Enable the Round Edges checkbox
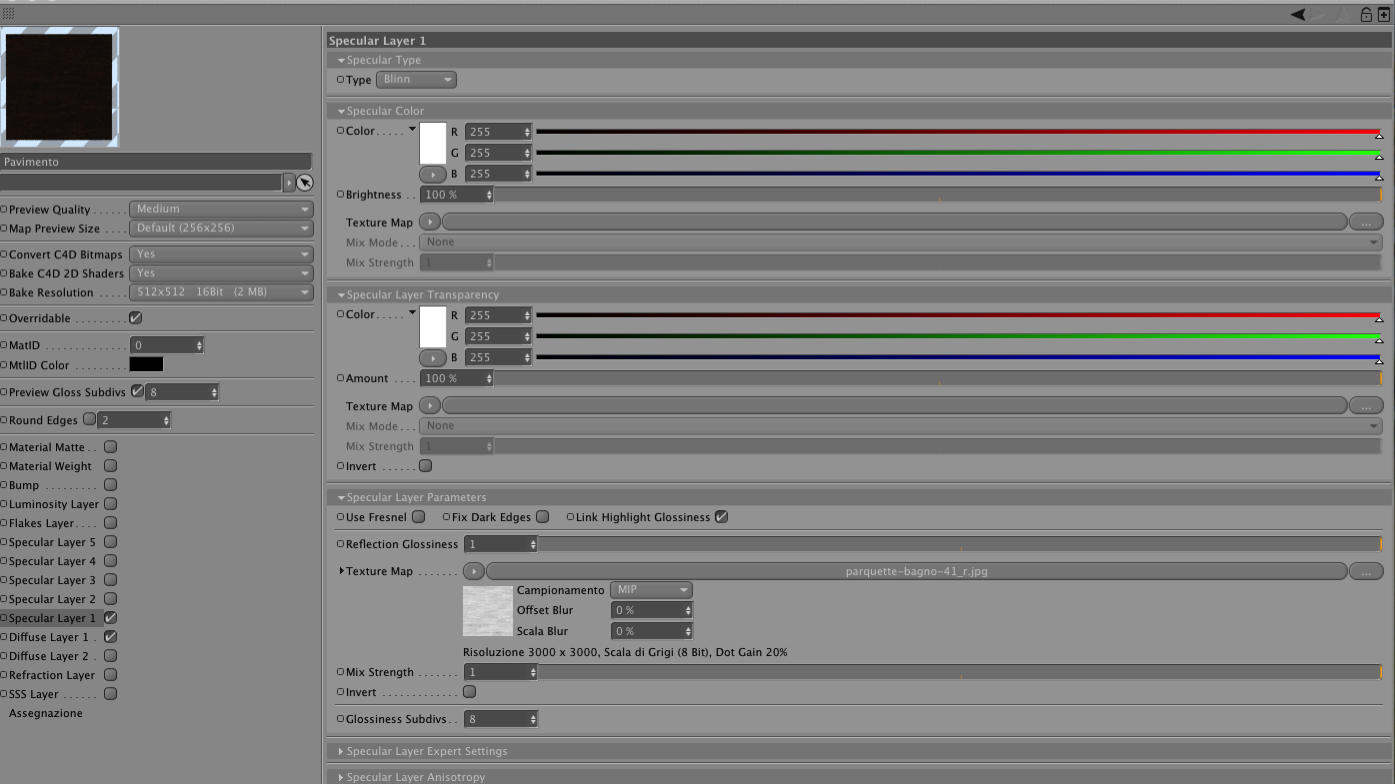Screen dimensions: 1395x784 [x=89, y=420]
